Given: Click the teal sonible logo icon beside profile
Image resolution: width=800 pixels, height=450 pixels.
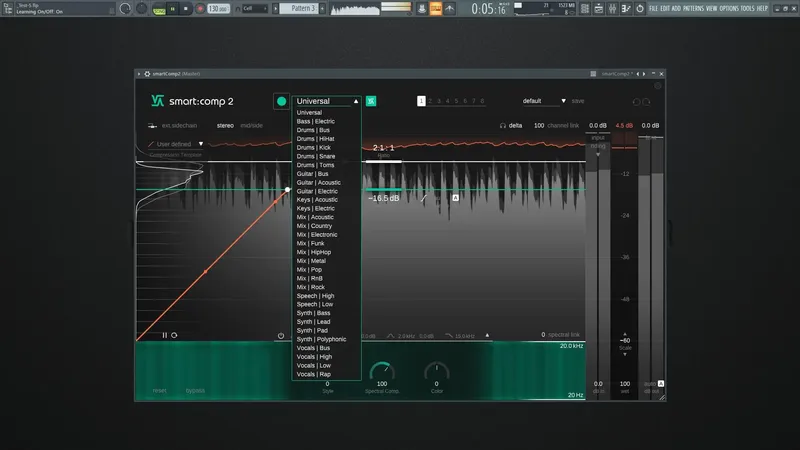Looking at the screenshot, I should (371, 101).
